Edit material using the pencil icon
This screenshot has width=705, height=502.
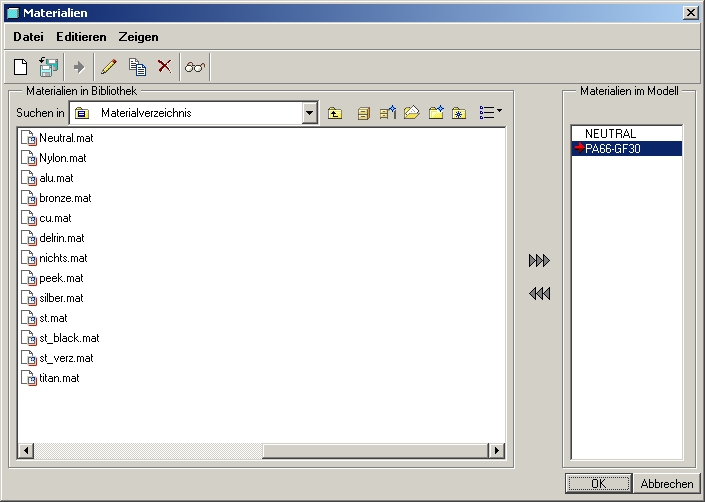[109, 67]
